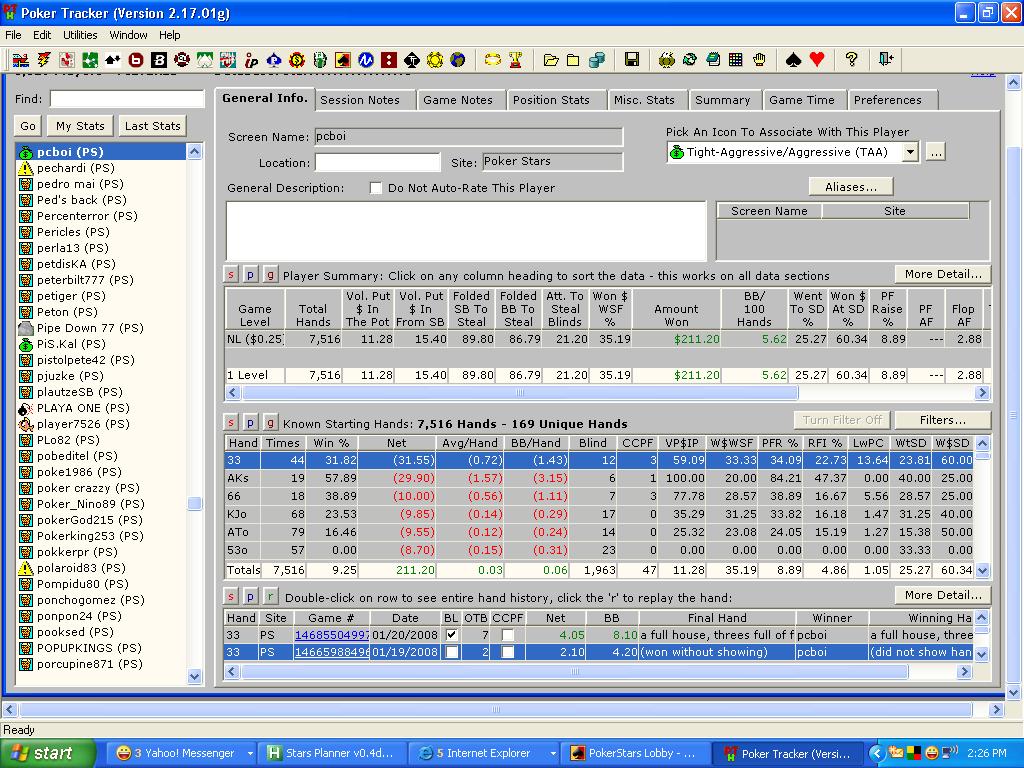Image resolution: width=1024 pixels, height=768 pixels.
Task: Click the black spade toolbar icon
Action: tap(793, 60)
